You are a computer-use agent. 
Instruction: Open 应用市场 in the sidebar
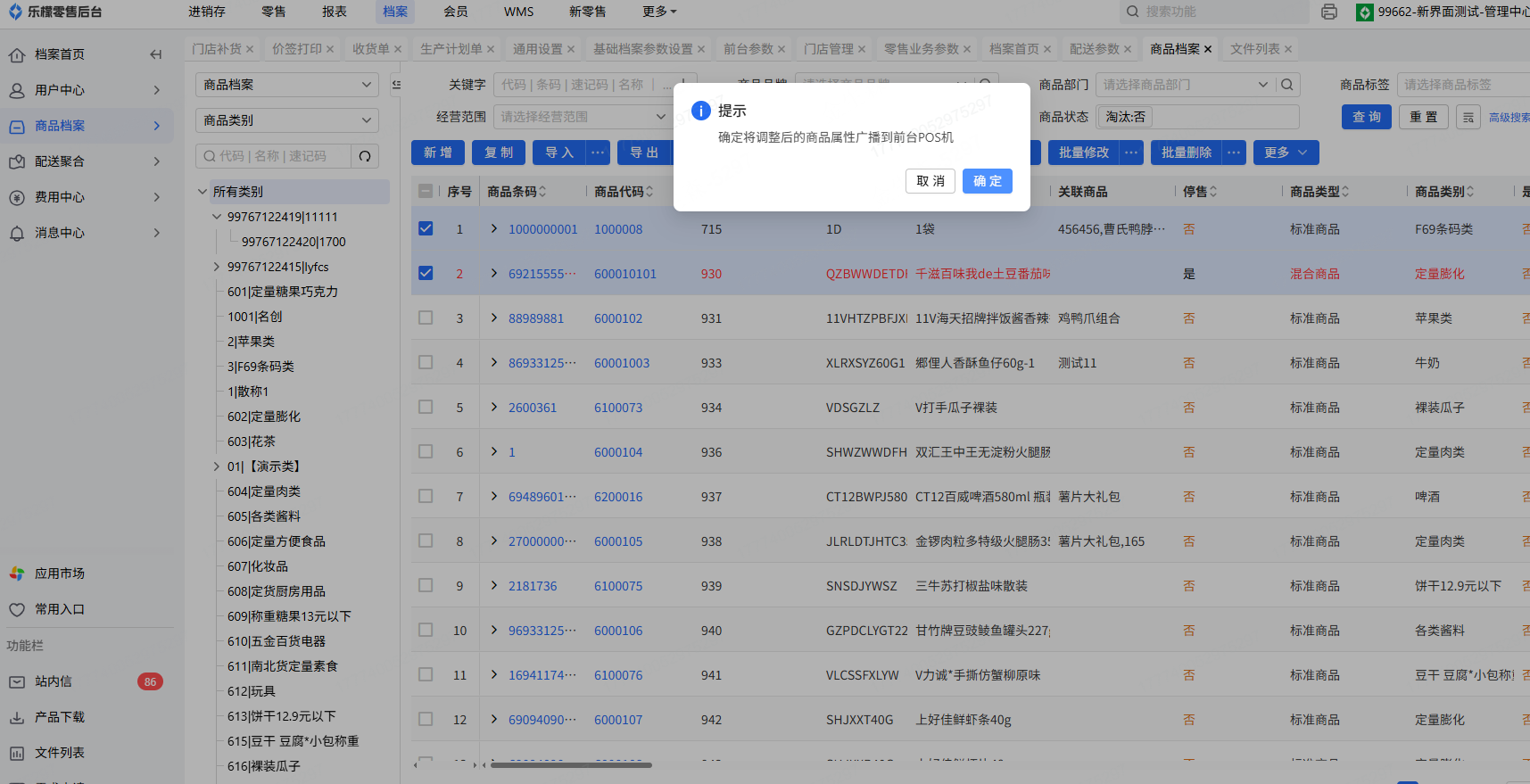coord(60,574)
